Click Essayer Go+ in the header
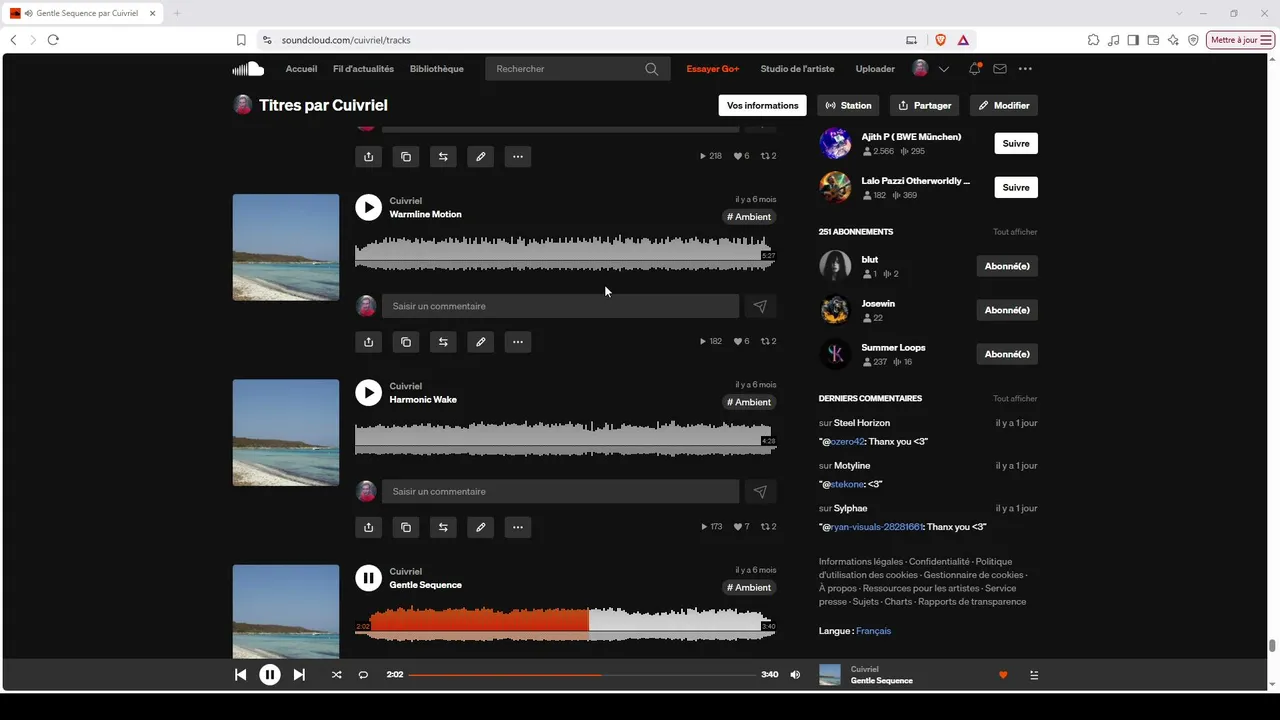Image resolution: width=1280 pixels, height=720 pixels. [713, 69]
